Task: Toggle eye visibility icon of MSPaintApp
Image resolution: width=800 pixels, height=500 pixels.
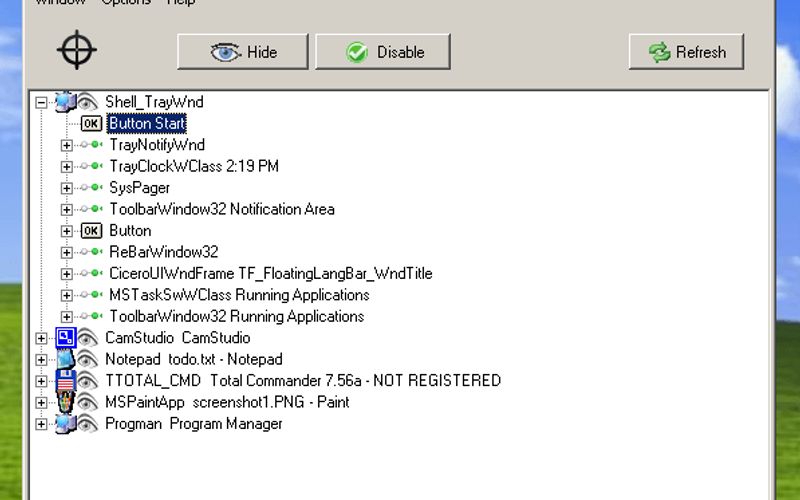Action: coord(88,402)
